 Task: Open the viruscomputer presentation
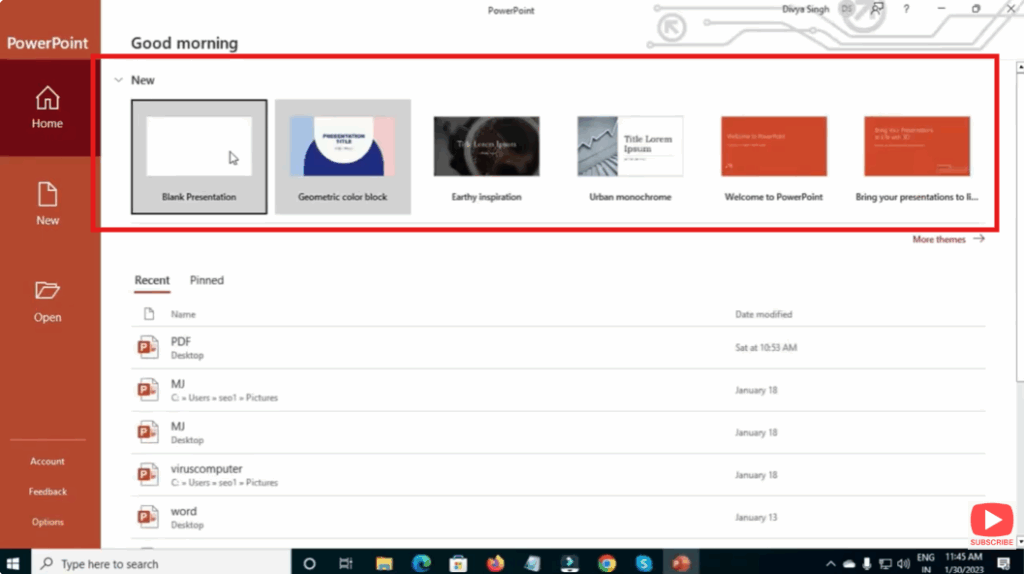tap(558, 475)
